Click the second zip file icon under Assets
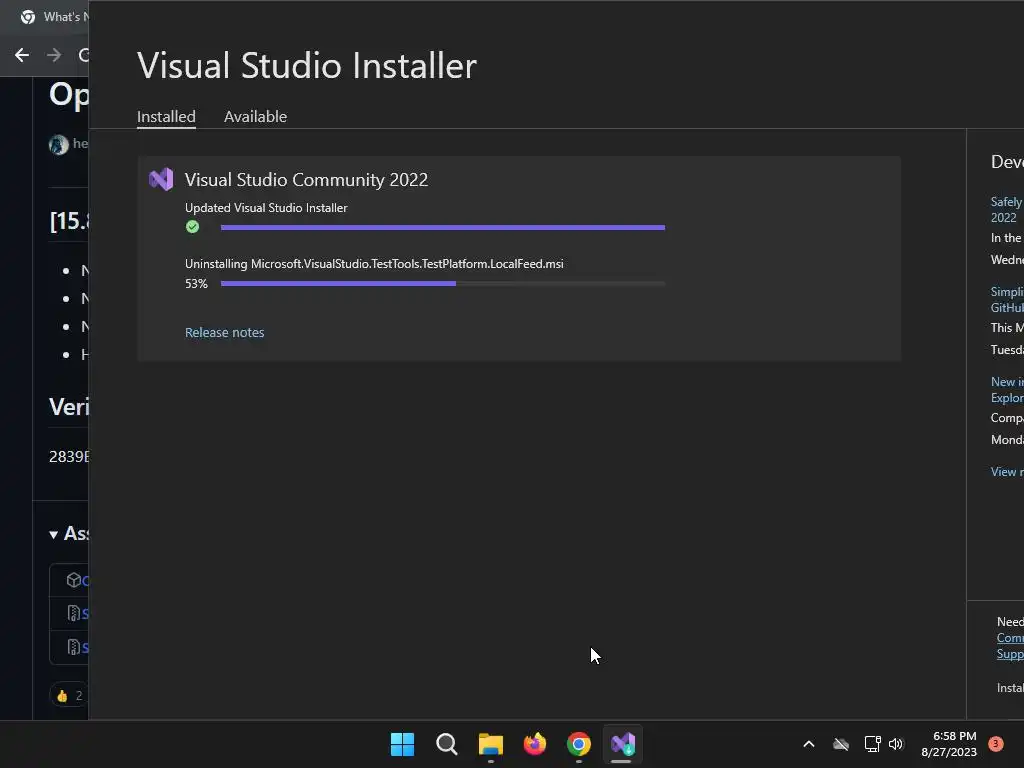1024x768 pixels. [74, 647]
